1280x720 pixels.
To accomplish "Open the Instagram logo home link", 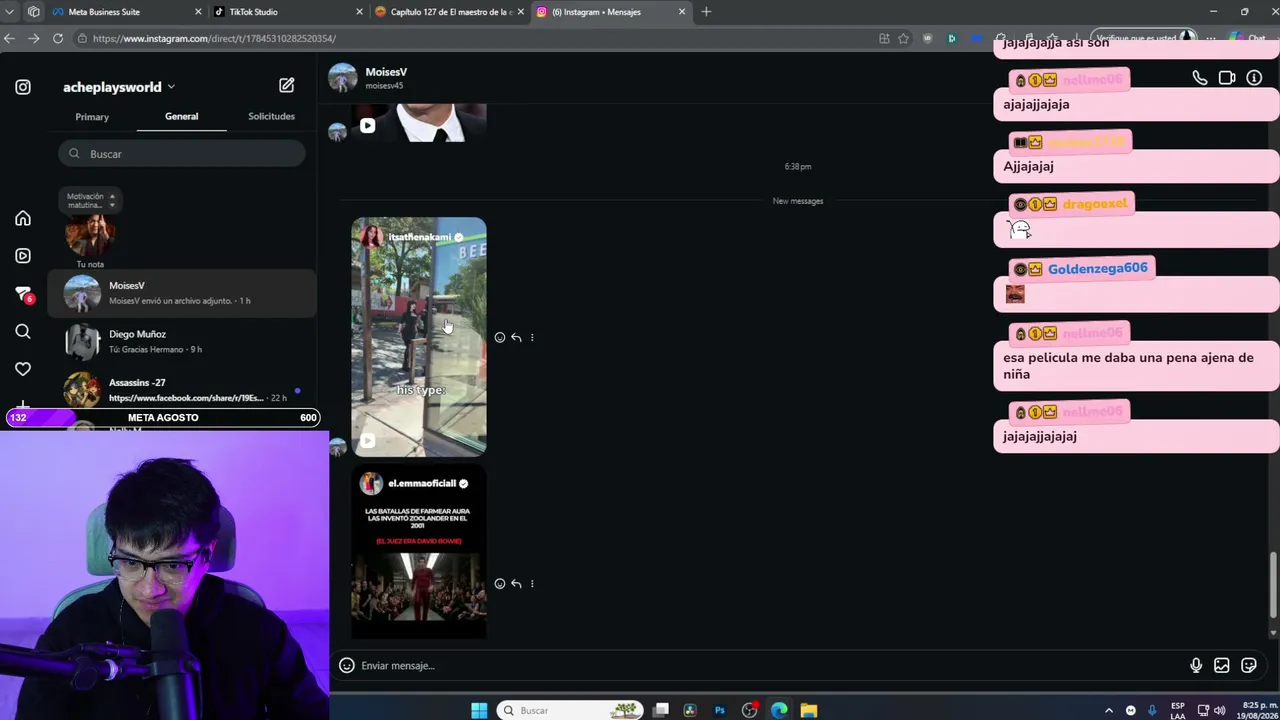I will click(23, 87).
